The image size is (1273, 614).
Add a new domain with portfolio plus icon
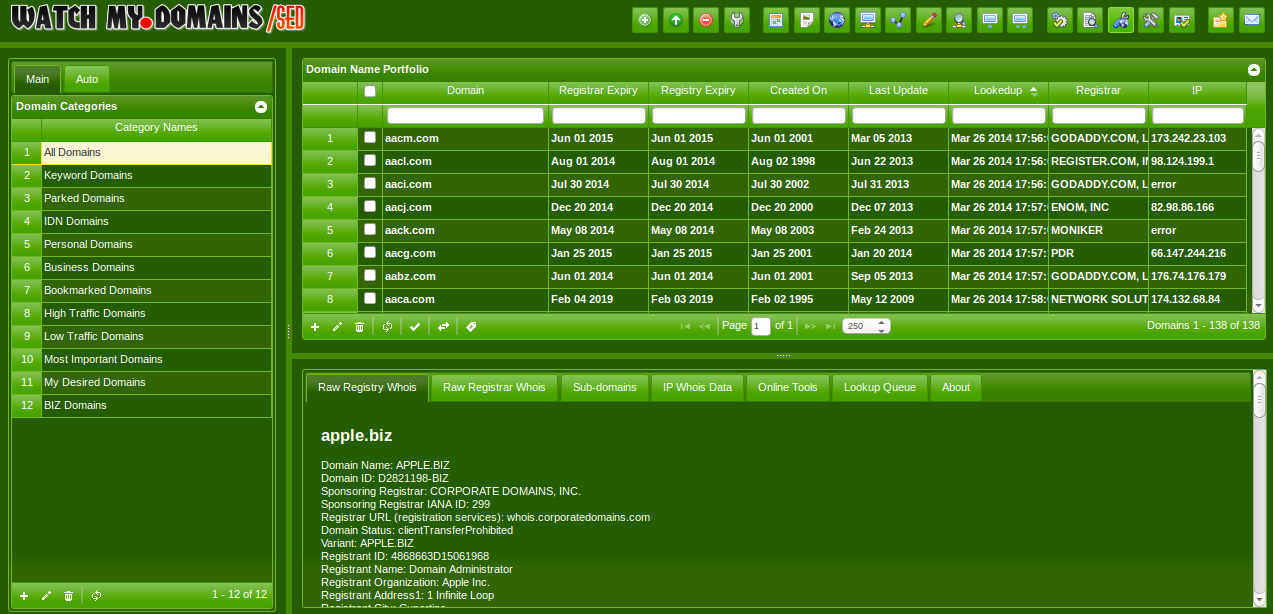click(315, 326)
